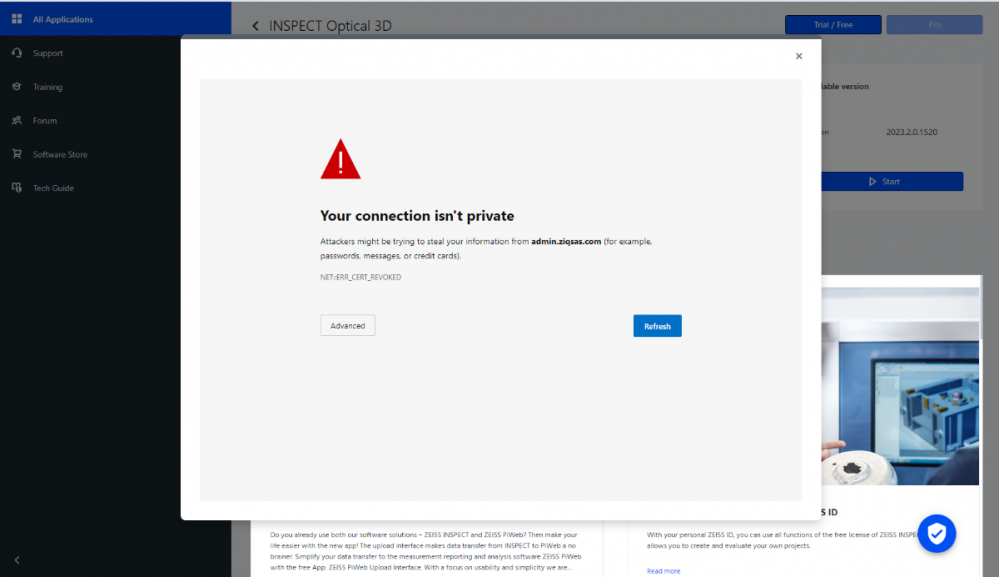Go back using arrow beside INSPECT Optical 3D
Image resolution: width=999 pixels, height=577 pixels.
[x=255, y=26]
